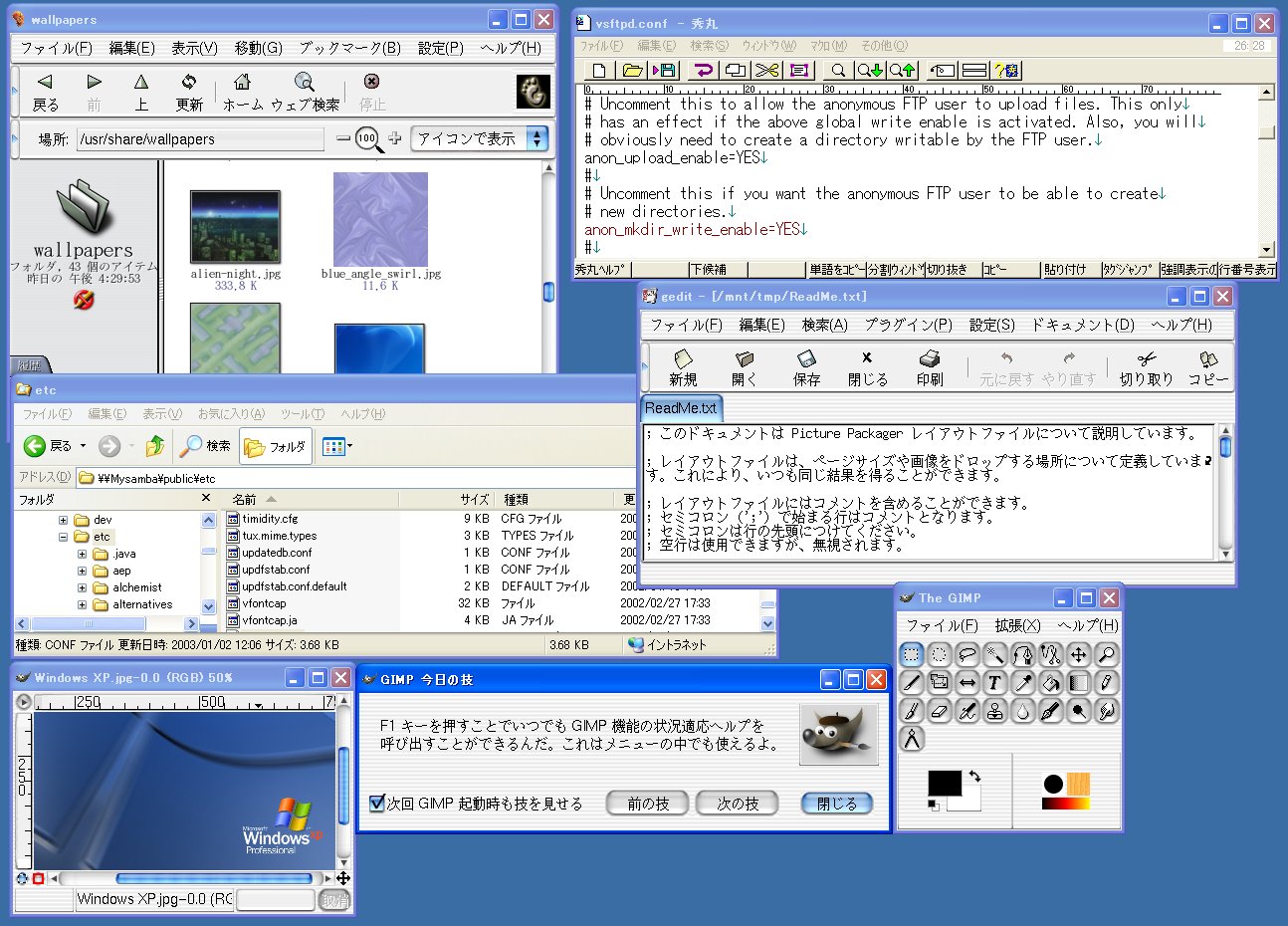This screenshot has height=926, width=1288.
Task: Select the Flip tool in GIMP toolbox
Action: 966,682
